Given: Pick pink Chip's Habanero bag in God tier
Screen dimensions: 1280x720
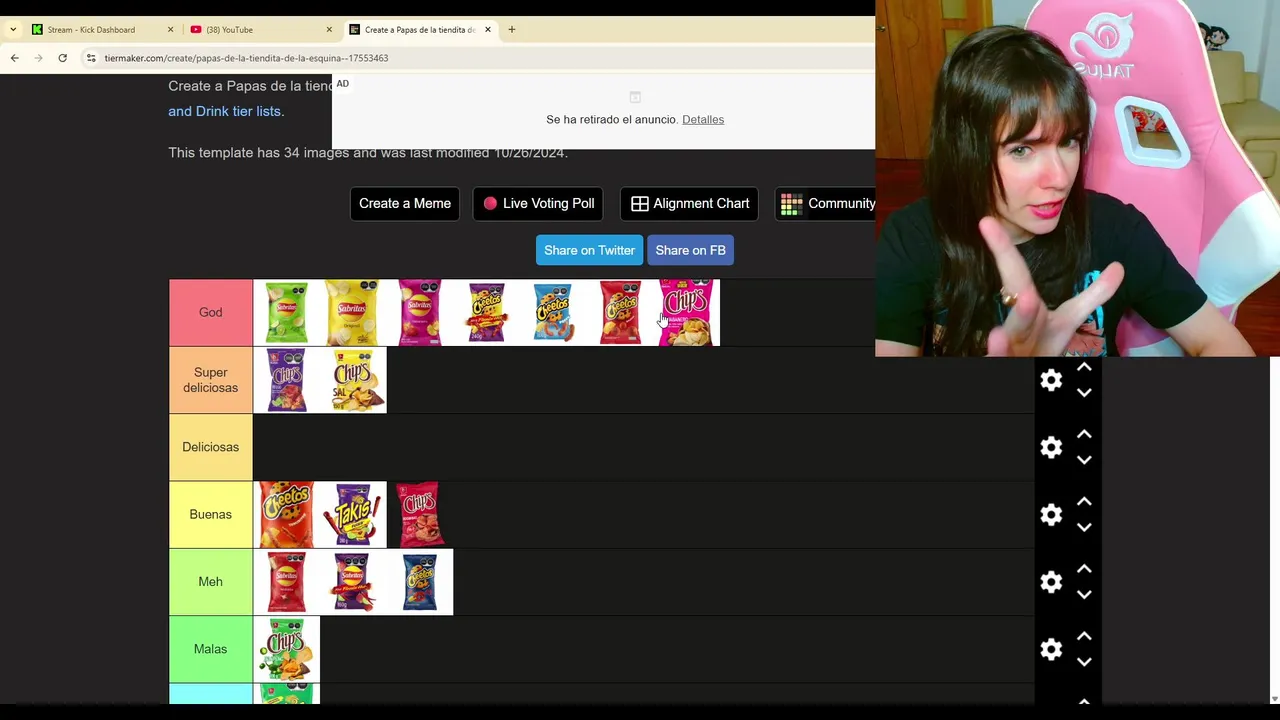Looking at the screenshot, I should click(x=687, y=313).
